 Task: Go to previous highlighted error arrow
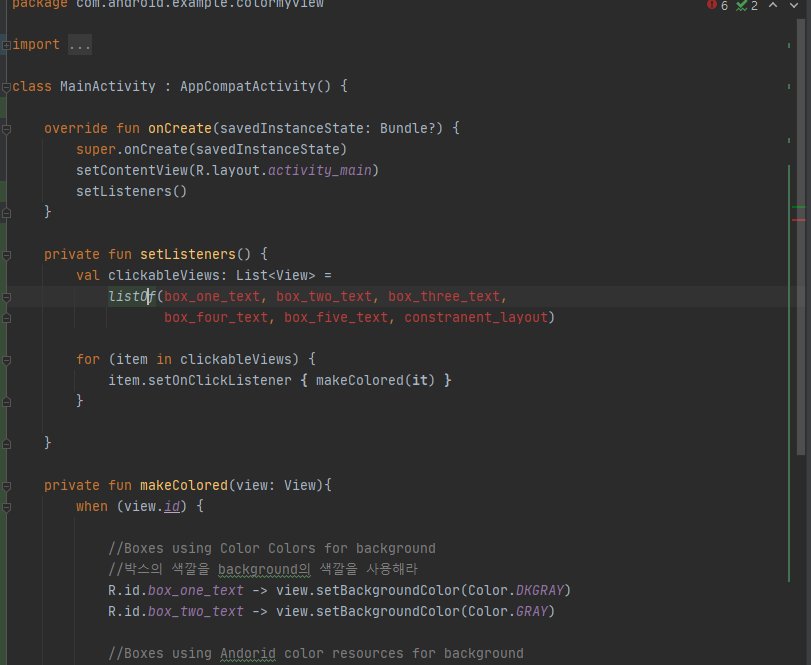pyautogui.click(x=773, y=5)
